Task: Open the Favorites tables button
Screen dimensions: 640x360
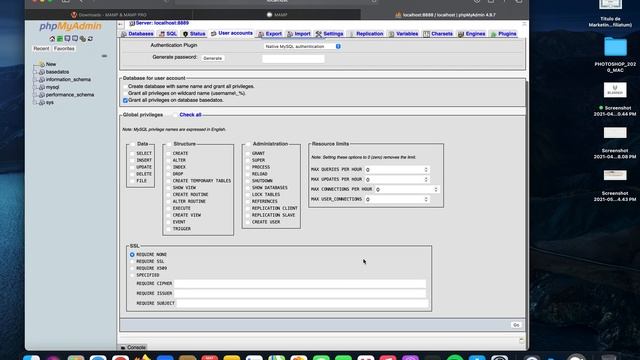Action: [64, 49]
